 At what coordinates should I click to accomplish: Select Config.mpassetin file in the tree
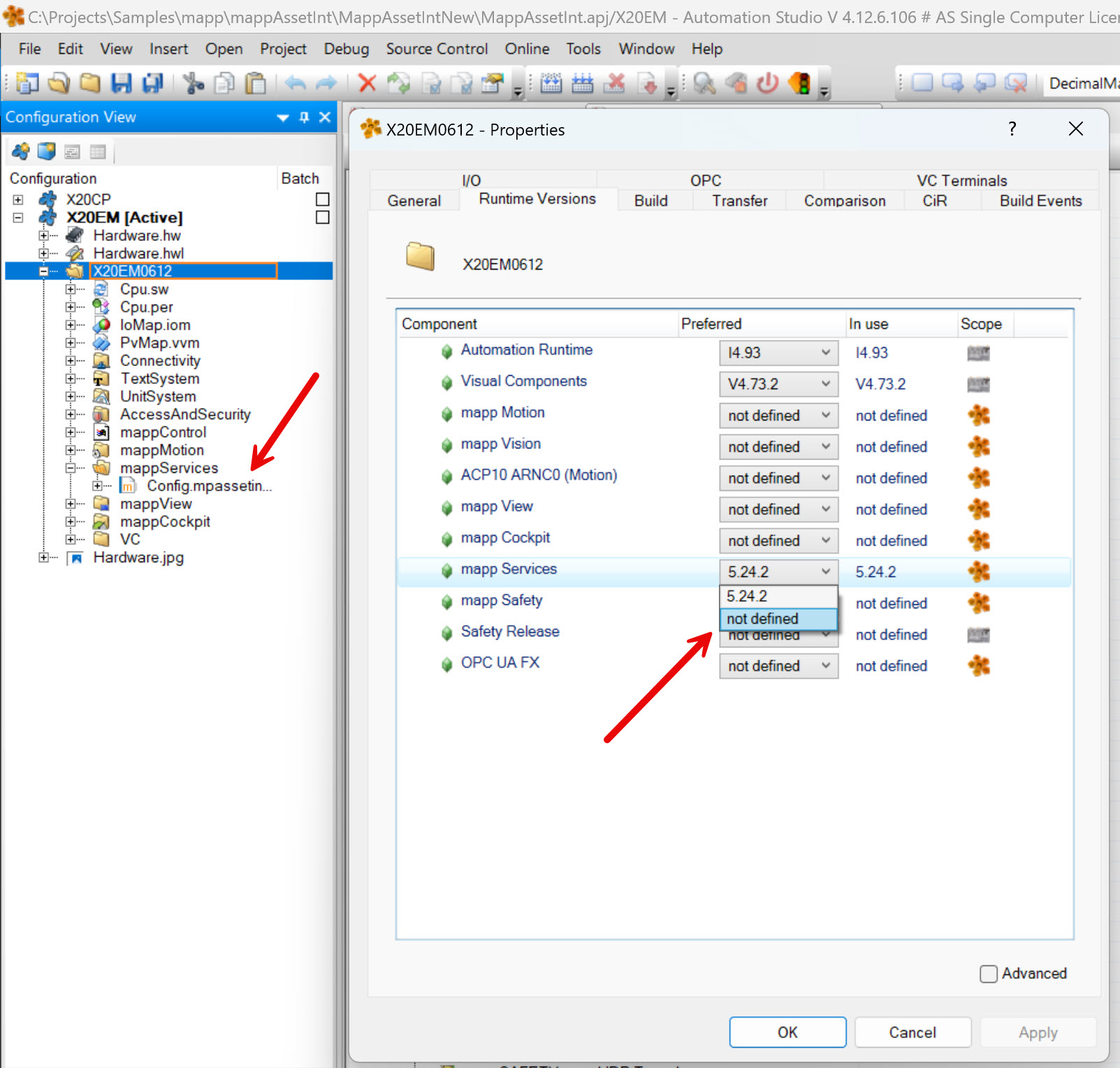coord(209,485)
